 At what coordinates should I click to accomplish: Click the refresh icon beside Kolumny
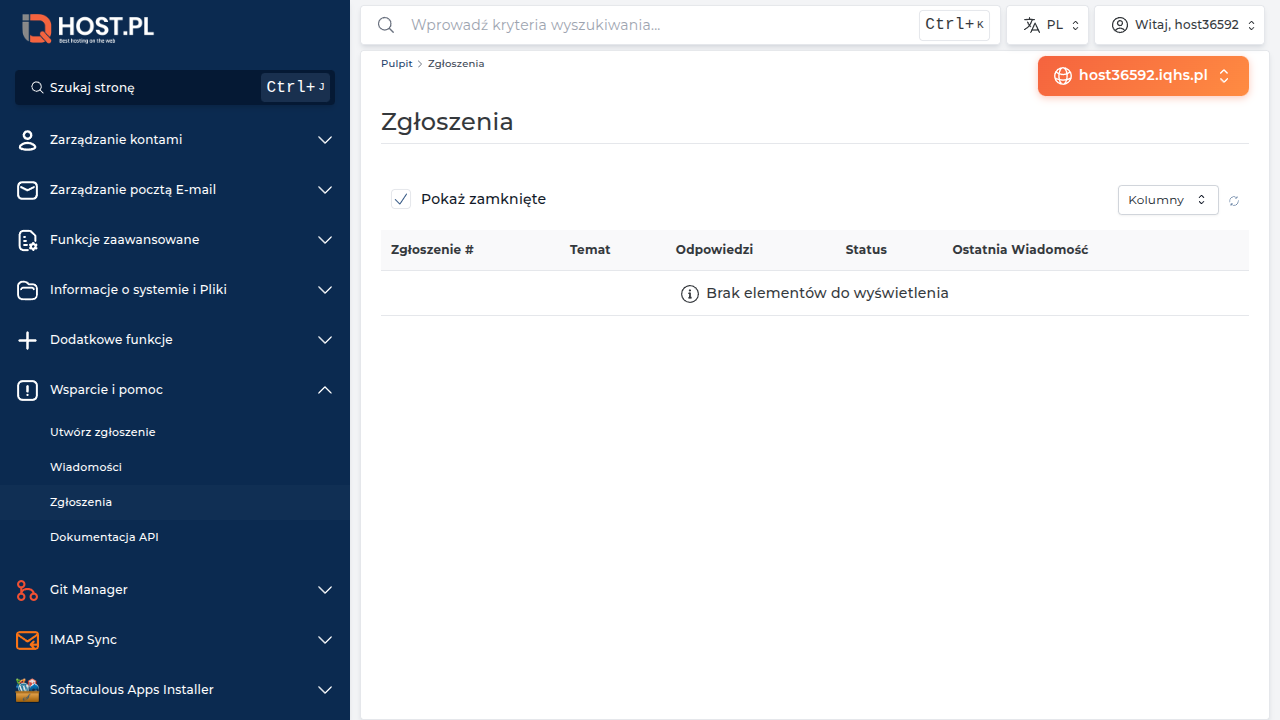[x=1234, y=201]
